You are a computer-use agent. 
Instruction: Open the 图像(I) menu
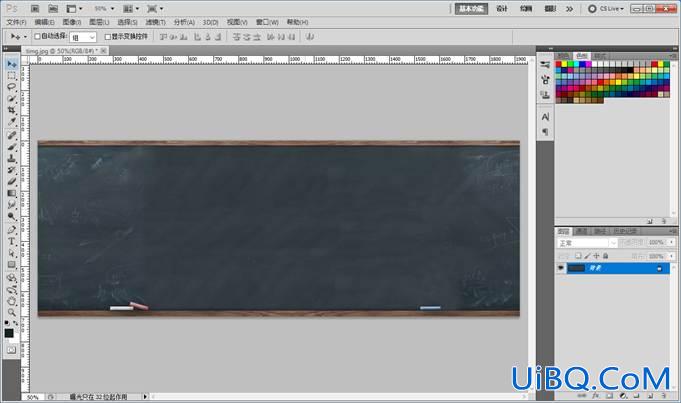point(72,22)
